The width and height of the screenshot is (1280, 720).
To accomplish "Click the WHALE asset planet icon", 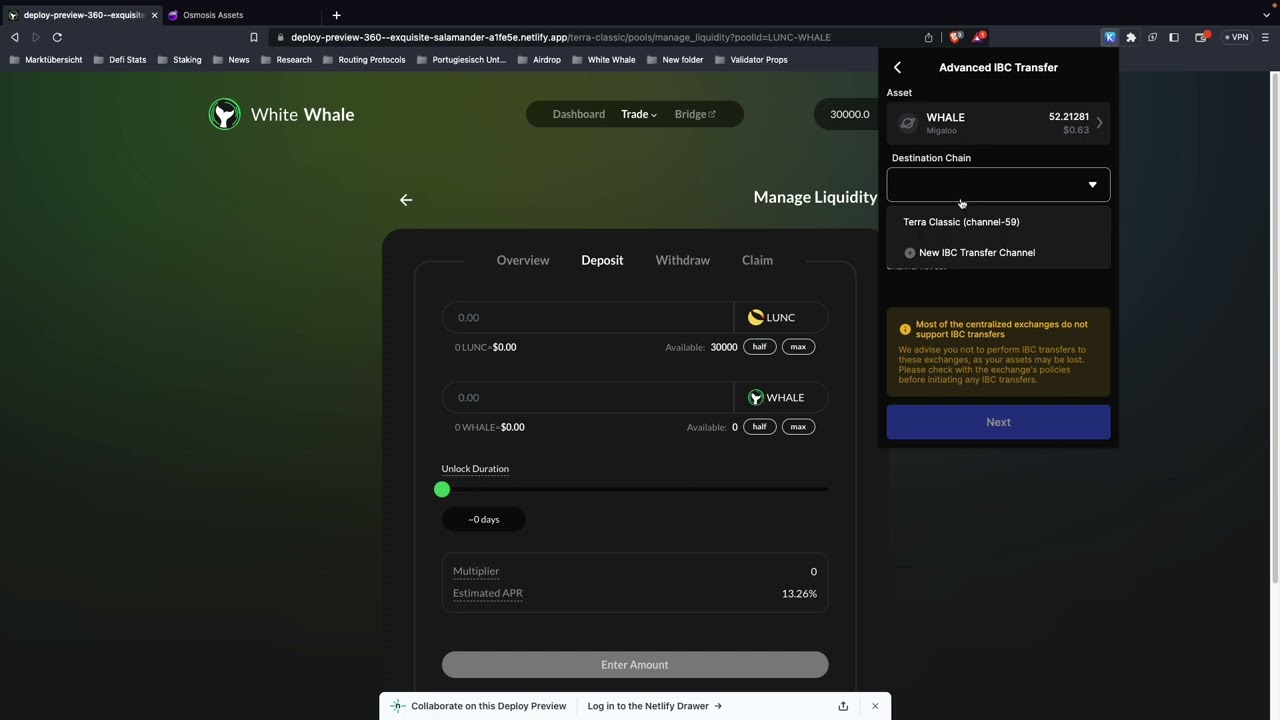I will (908, 123).
